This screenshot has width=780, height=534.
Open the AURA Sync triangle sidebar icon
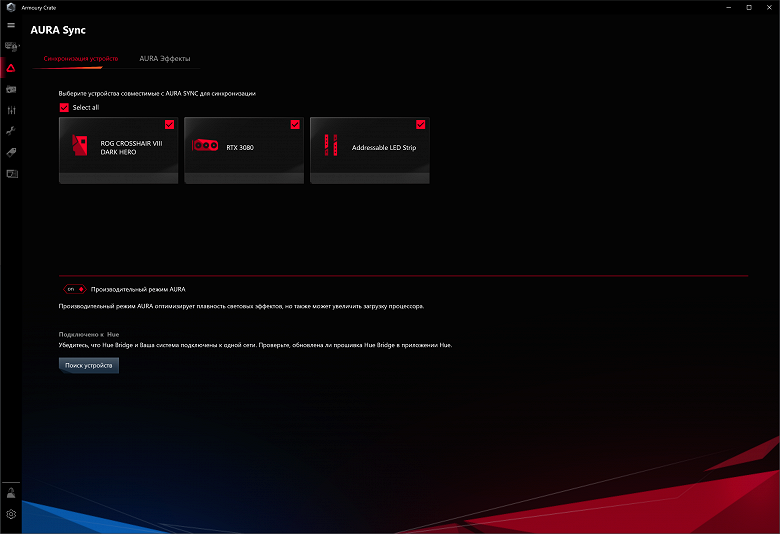click(x=11, y=68)
